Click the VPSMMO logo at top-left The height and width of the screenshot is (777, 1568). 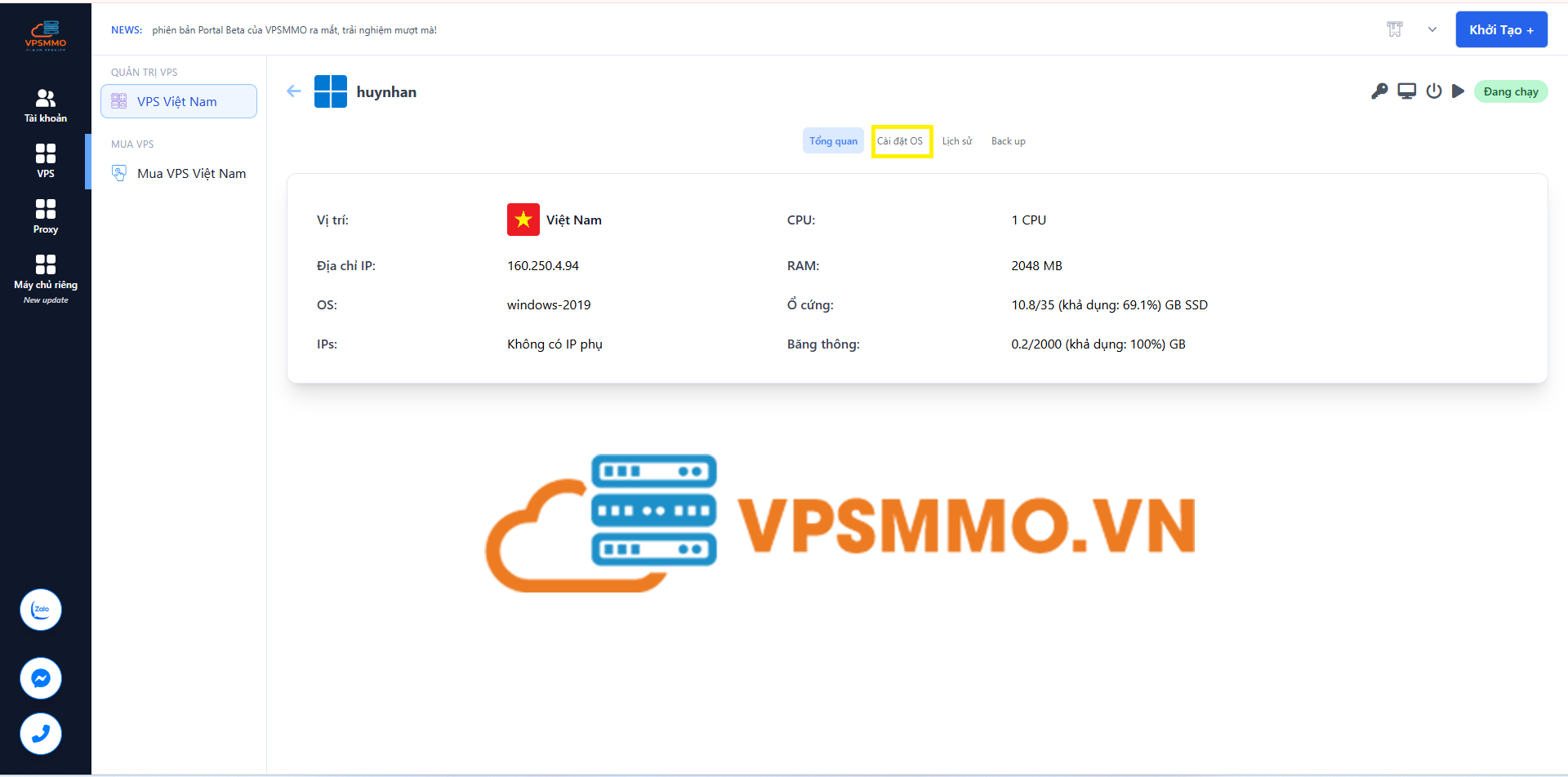[x=46, y=36]
